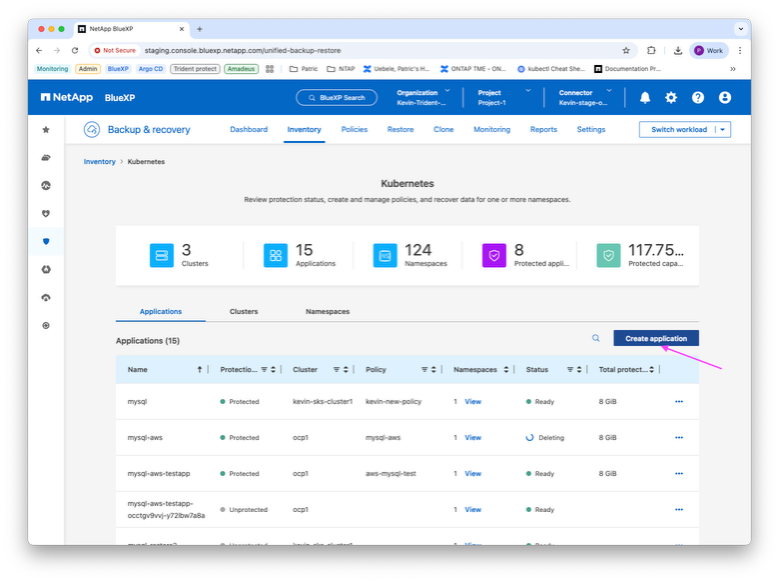Sort by Name column arrow
This screenshot has width=779, height=582.
200,369
